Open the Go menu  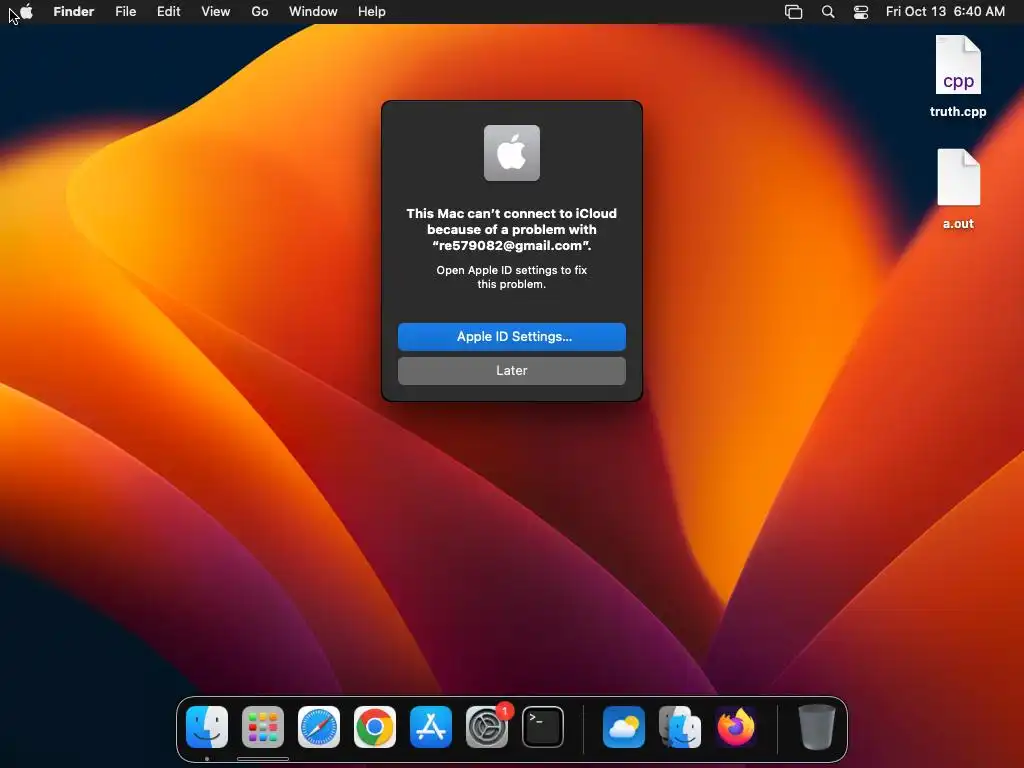[260, 11]
